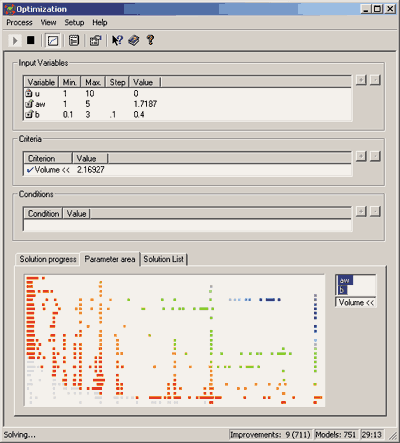Add a condition with plus button

pyautogui.click(x=361, y=211)
